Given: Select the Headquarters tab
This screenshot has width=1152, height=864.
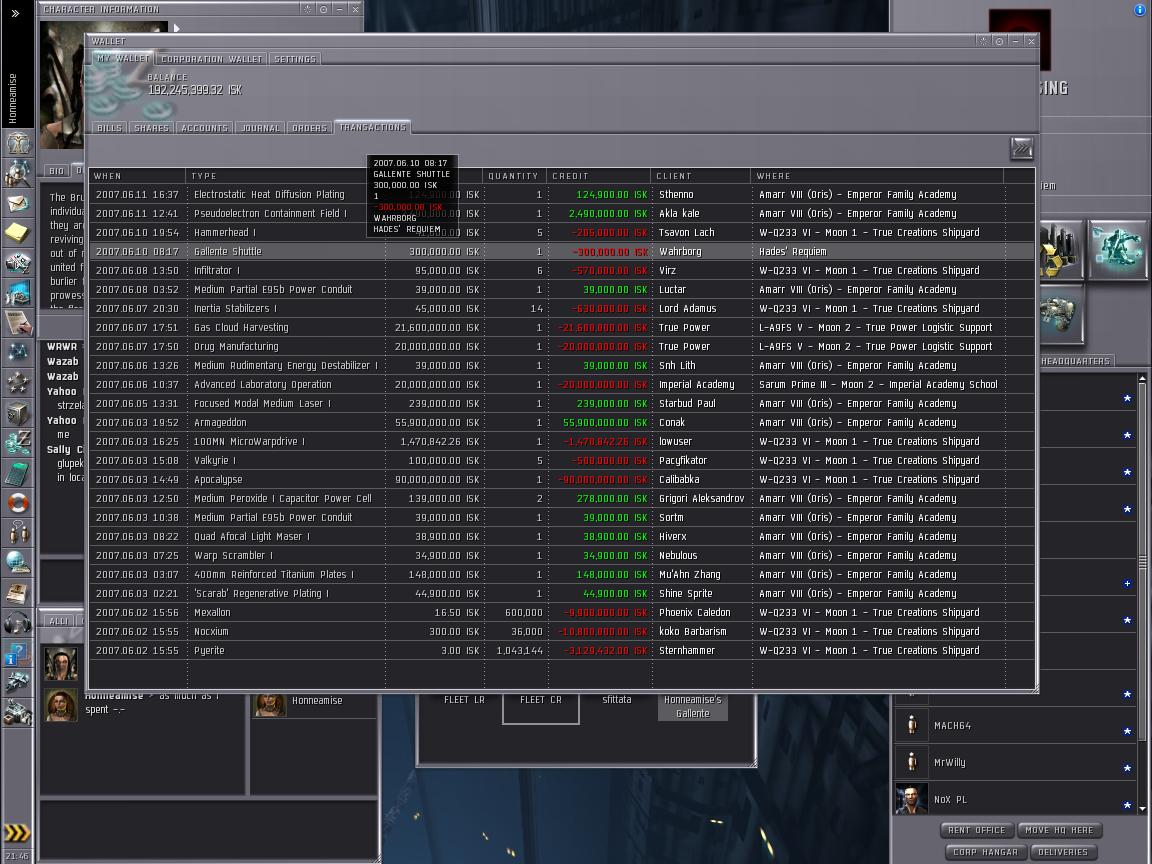Looking at the screenshot, I should tap(1076, 361).
